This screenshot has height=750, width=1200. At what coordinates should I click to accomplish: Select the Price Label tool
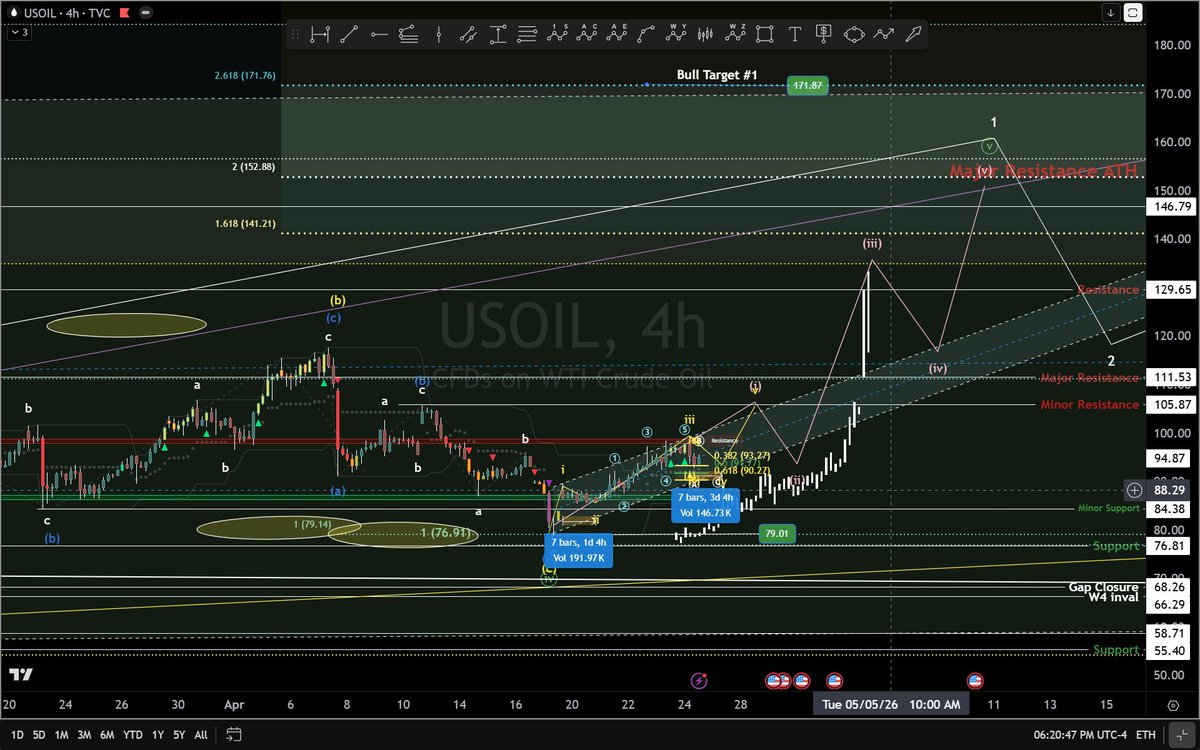(x=822, y=34)
